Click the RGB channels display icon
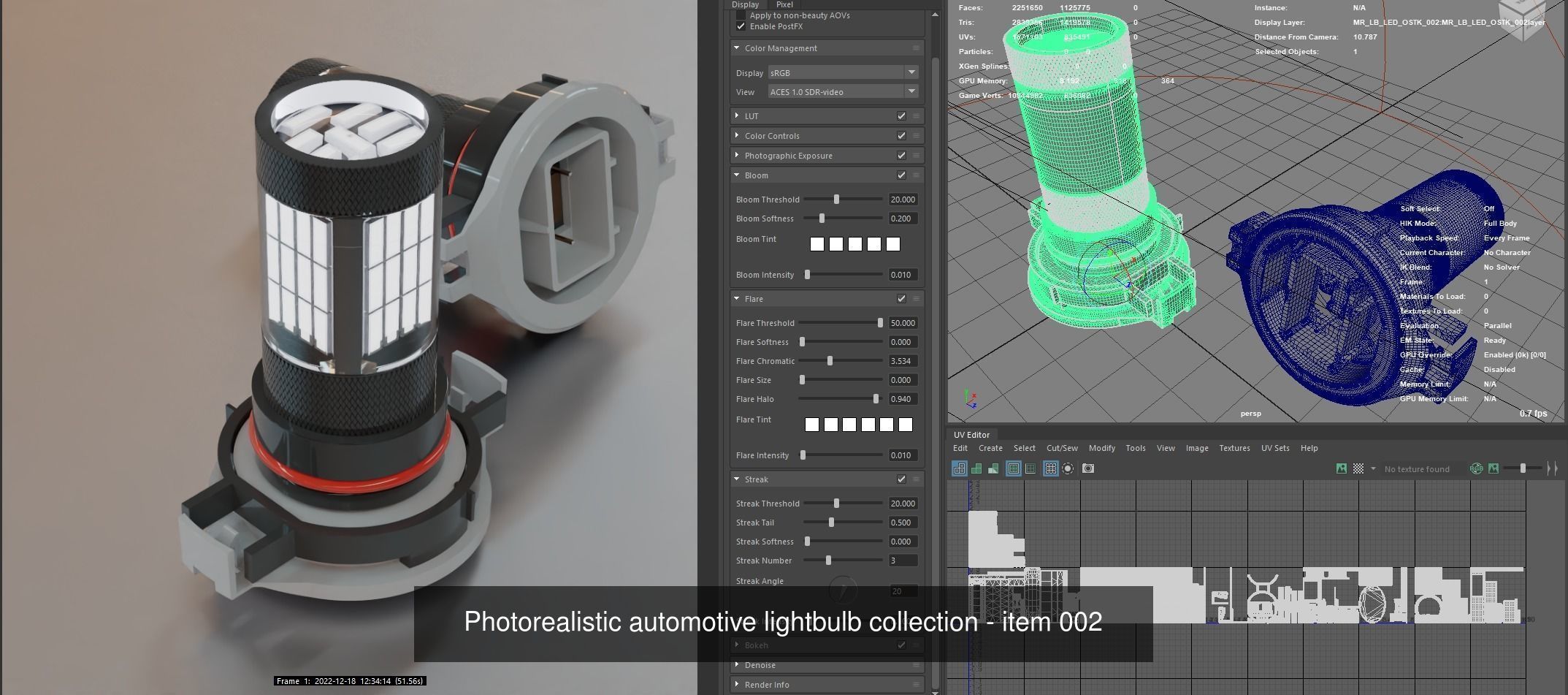This screenshot has height=695, width=1568. pos(1476,468)
